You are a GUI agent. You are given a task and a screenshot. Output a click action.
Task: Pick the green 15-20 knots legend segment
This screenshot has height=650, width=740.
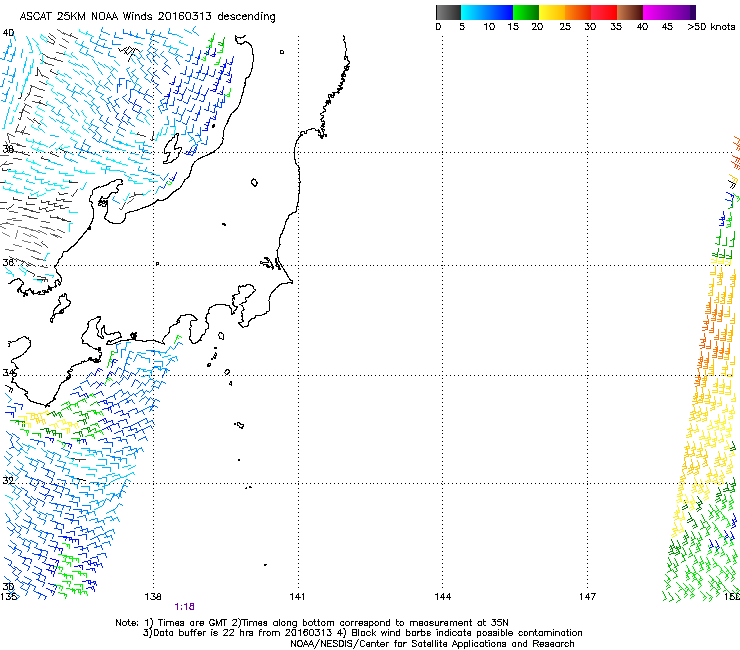[526, 12]
